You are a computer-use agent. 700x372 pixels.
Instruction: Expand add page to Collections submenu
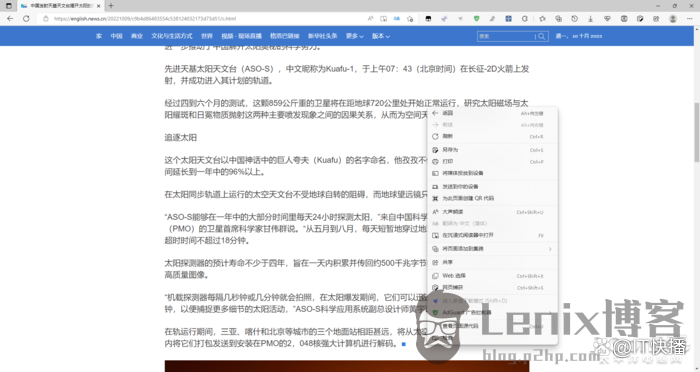492,249
